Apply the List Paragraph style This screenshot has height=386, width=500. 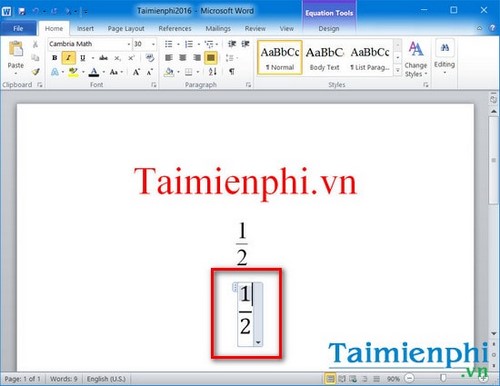[370, 57]
